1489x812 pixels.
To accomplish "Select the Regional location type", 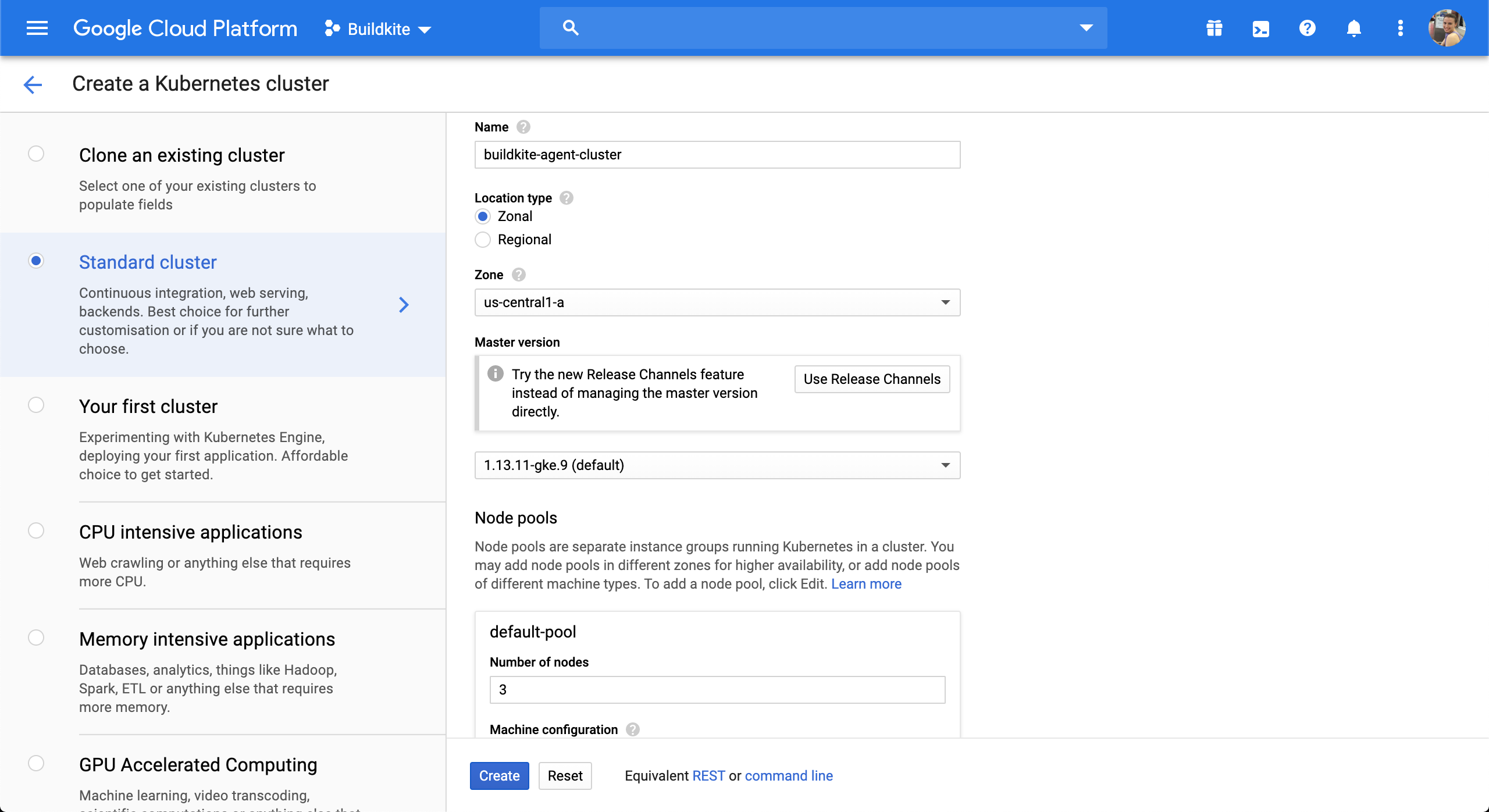I will 482,240.
